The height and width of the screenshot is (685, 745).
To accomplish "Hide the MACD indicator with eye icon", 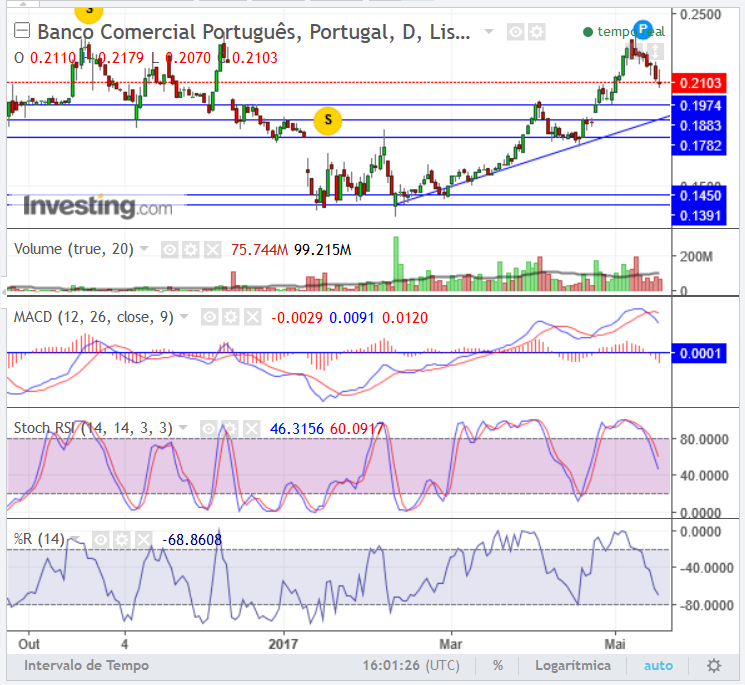I will 210,317.
